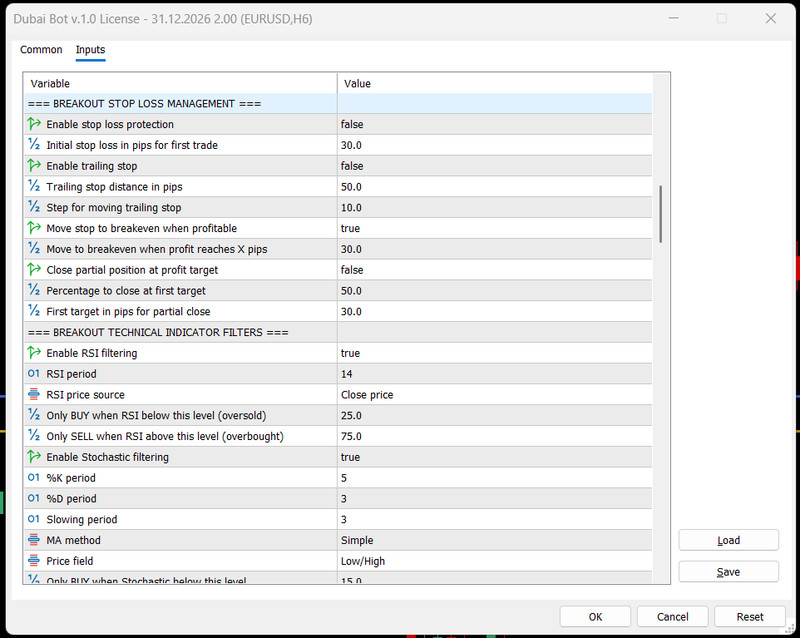Click the OK button
This screenshot has height=638, width=800.
(595, 617)
